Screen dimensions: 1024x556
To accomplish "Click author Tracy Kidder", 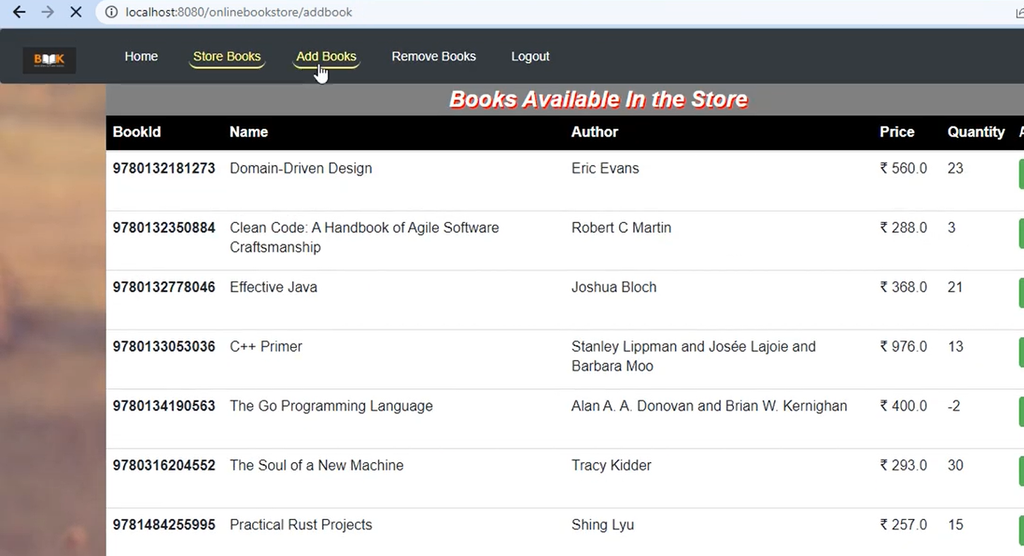I will (x=611, y=465).
